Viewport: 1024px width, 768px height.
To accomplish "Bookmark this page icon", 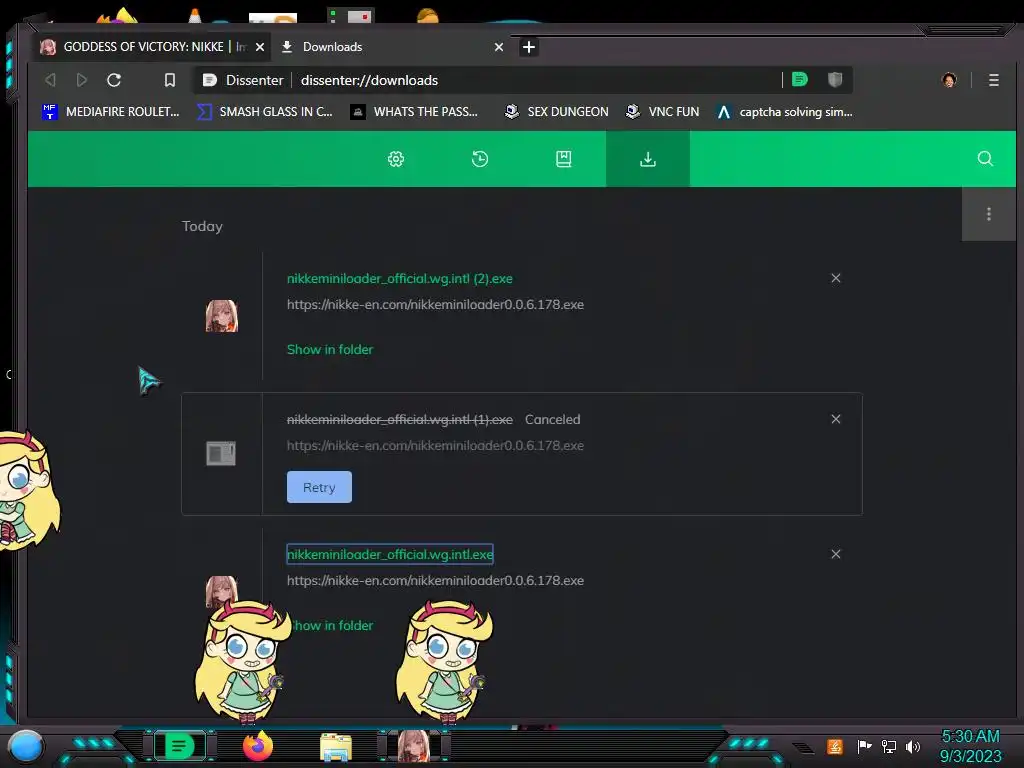I will tap(170, 80).
